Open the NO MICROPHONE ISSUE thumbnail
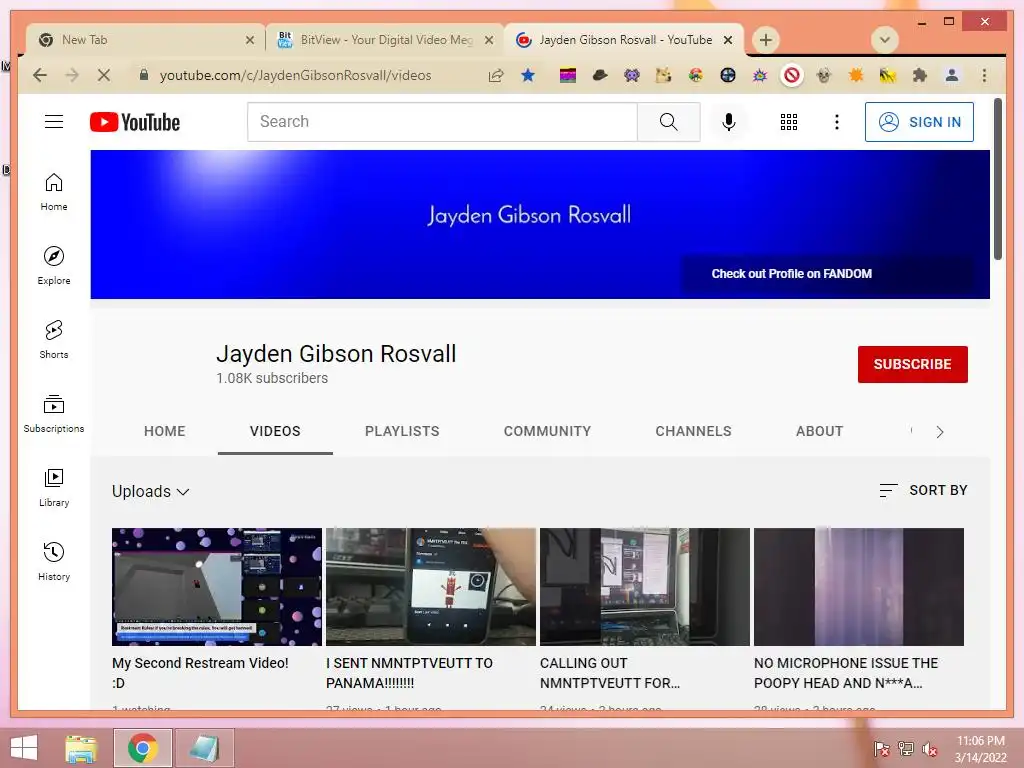This screenshot has width=1024, height=768. (858, 586)
